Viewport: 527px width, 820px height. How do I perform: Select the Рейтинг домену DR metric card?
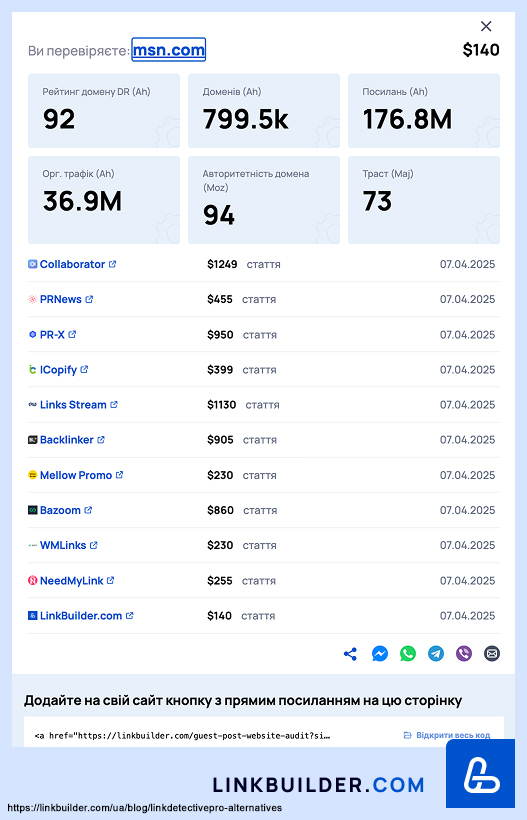[104, 110]
